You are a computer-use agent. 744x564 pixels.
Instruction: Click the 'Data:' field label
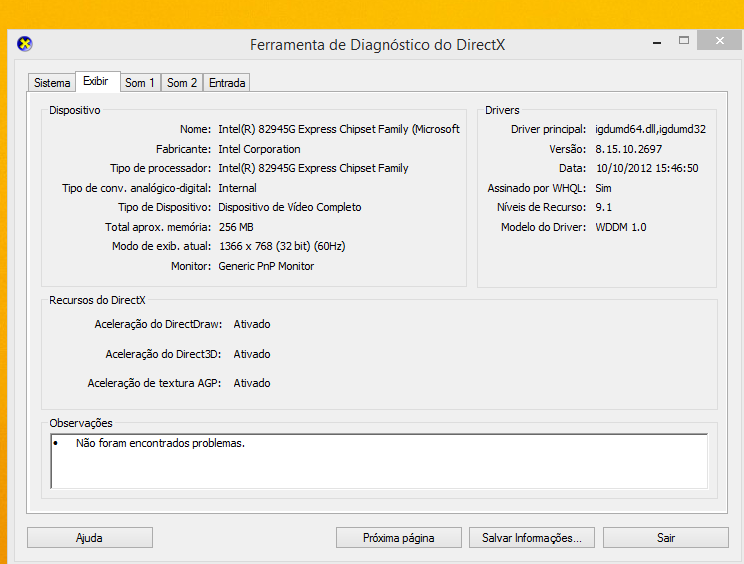[572, 168]
